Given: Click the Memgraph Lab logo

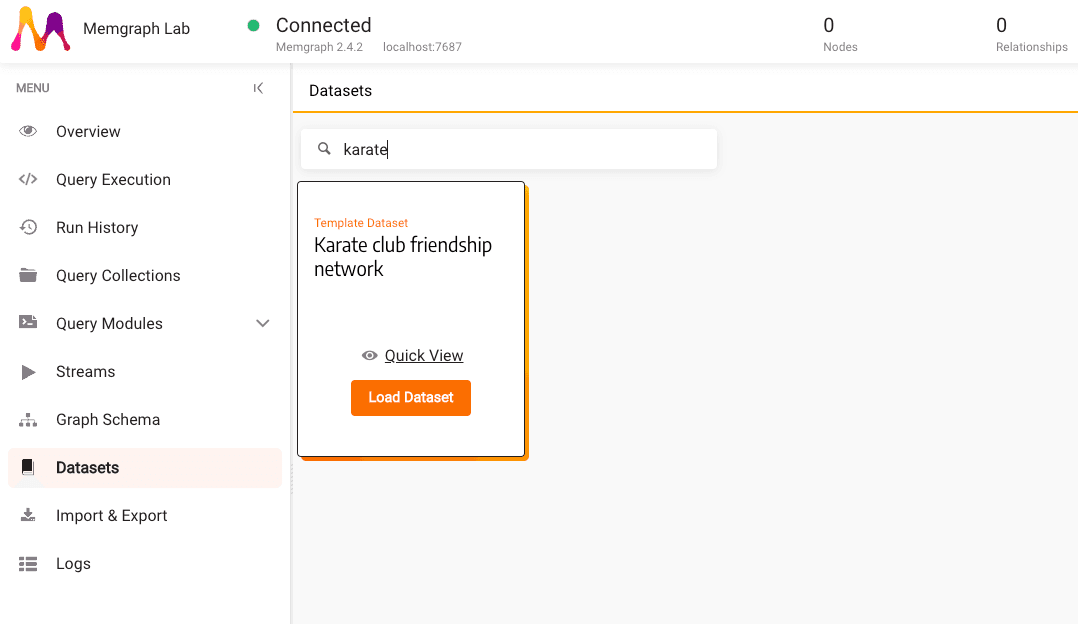Looking at the screenshot, I should [x=40, y=29].
